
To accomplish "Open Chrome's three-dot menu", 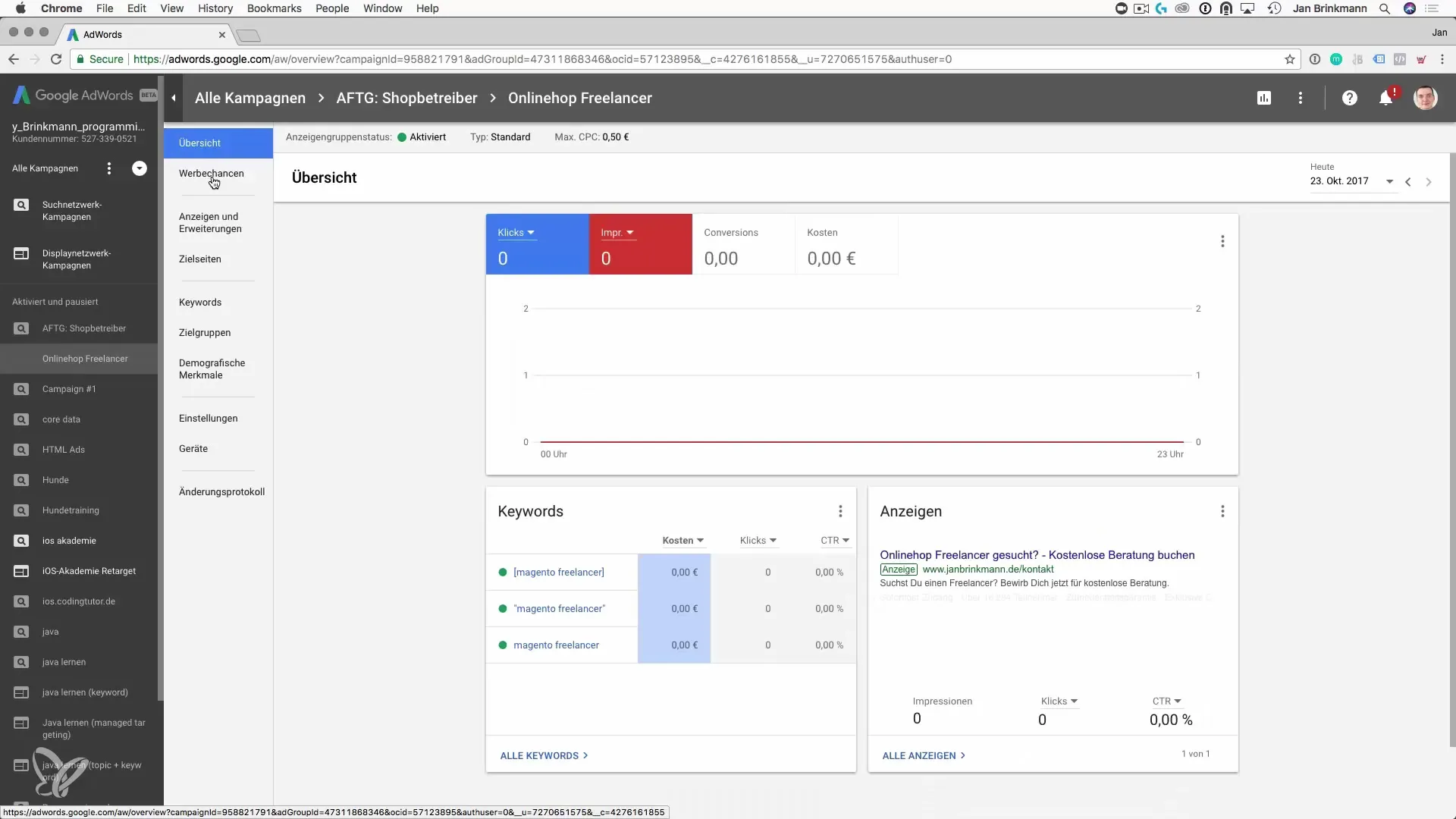I will click(x=1442, y=59).
